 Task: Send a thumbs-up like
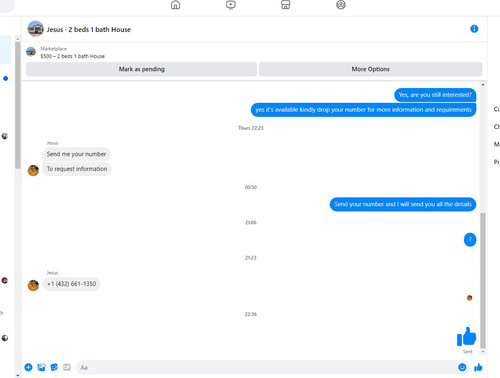pyautogui.click(x=478, y=367)
